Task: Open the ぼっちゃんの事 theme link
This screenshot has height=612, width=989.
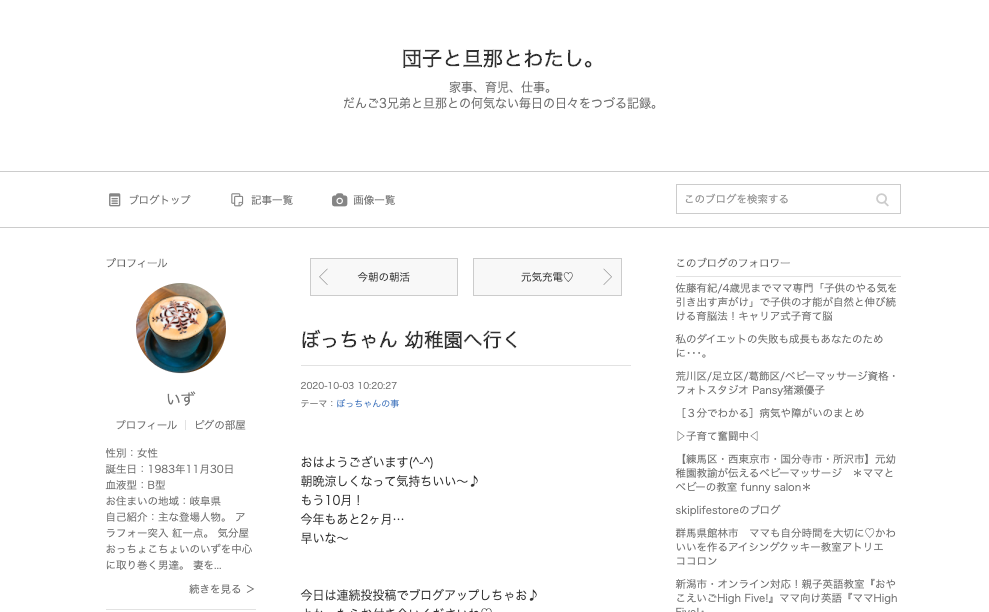Action: 368,403
